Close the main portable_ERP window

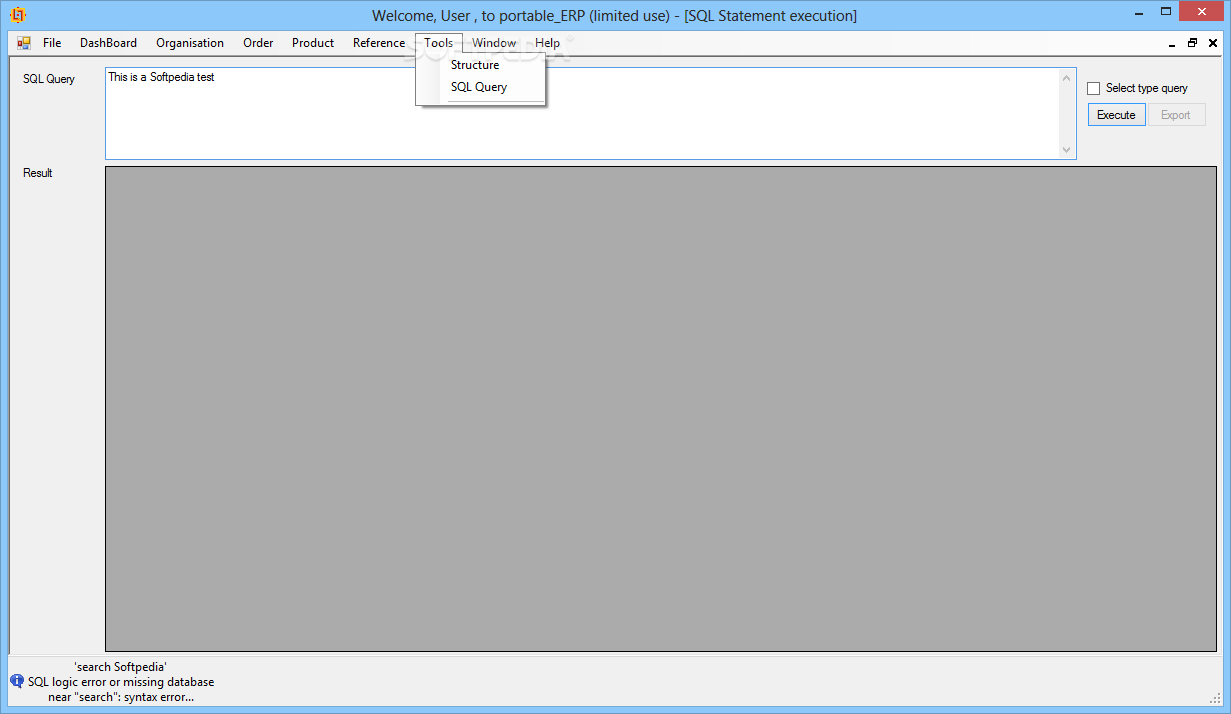[1201, 12]
